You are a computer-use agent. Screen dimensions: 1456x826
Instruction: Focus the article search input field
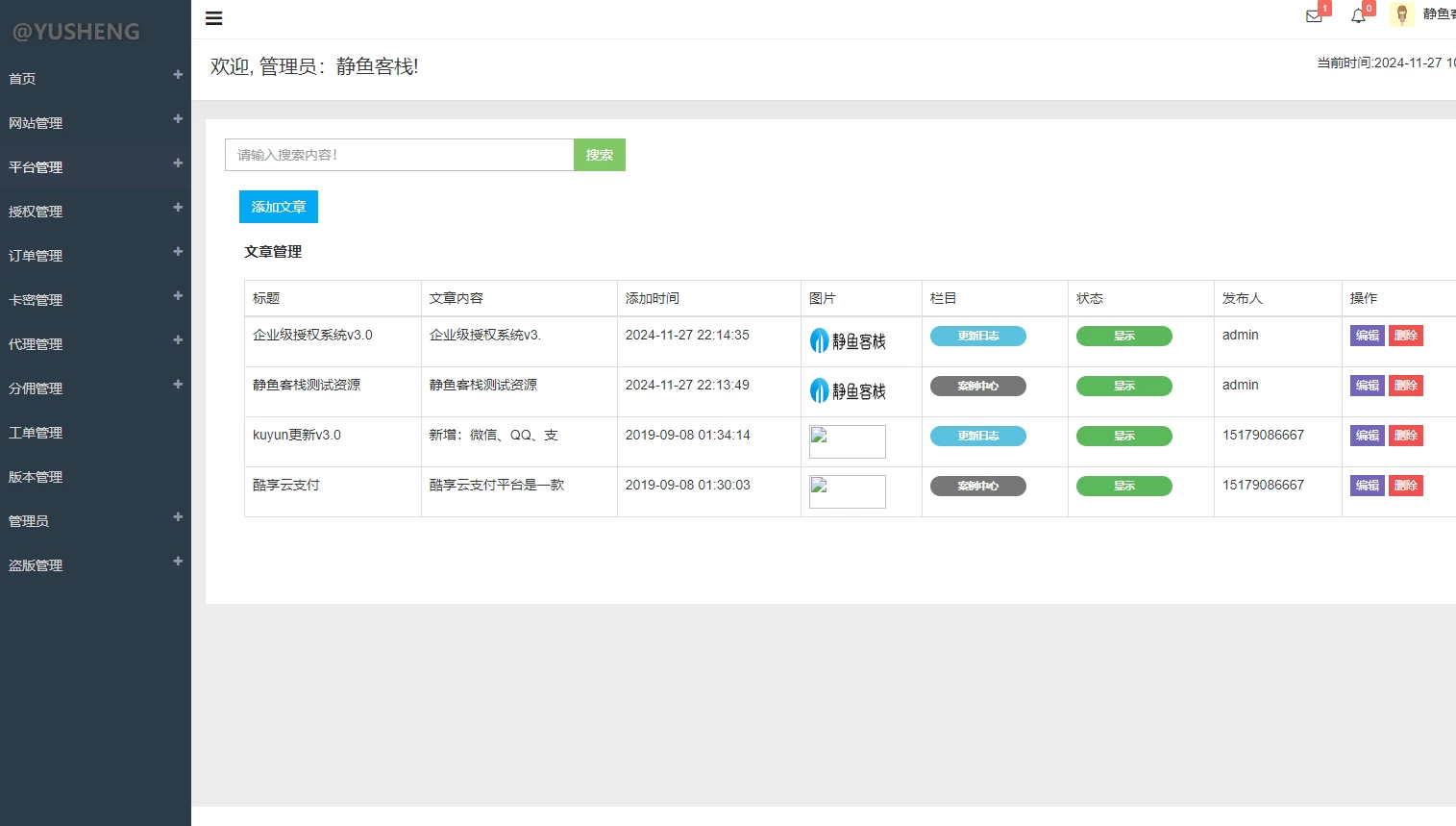click(x=399, y=155)
